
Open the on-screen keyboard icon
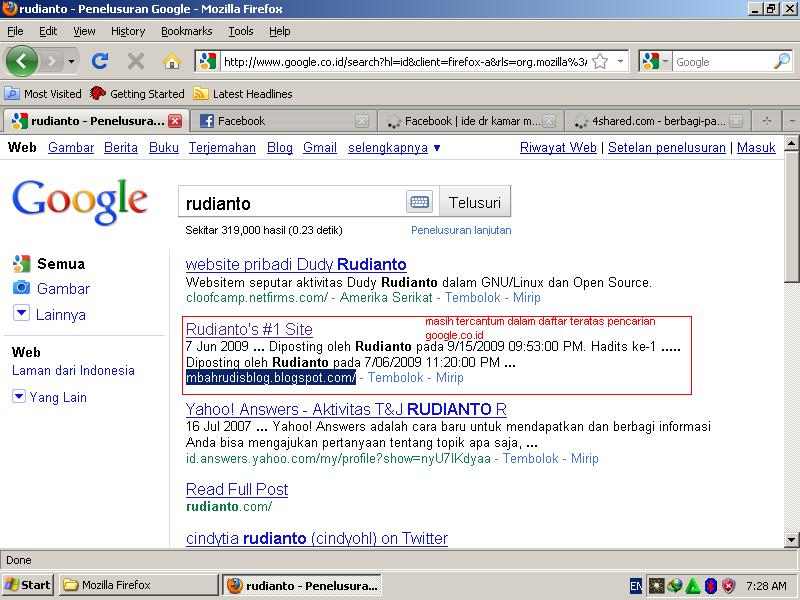click(x=419, y=202)
